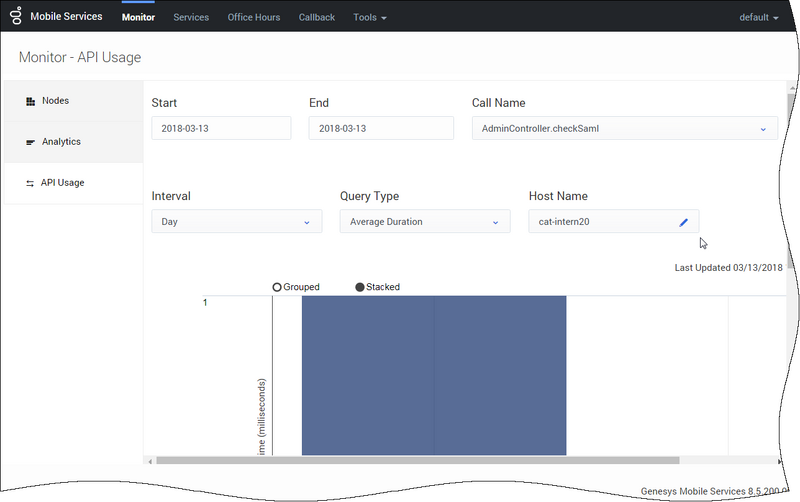Click the Genesys logo icon
800x502 pixels.
(x=15, y=17)
